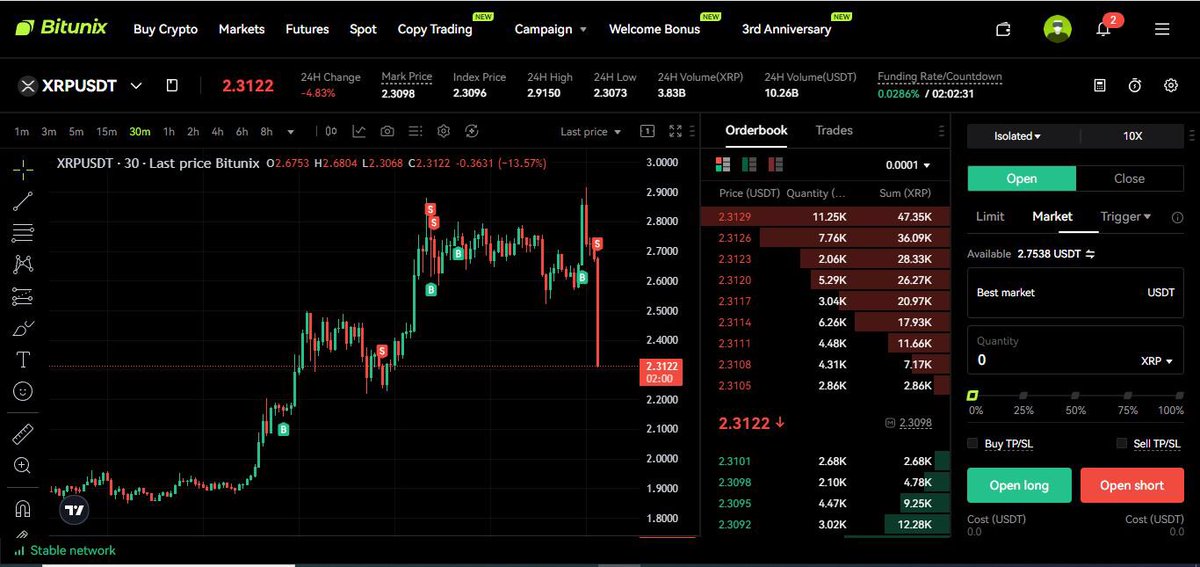
Task: Open the Last price dropdown
Action: click(x=591, y=132)
